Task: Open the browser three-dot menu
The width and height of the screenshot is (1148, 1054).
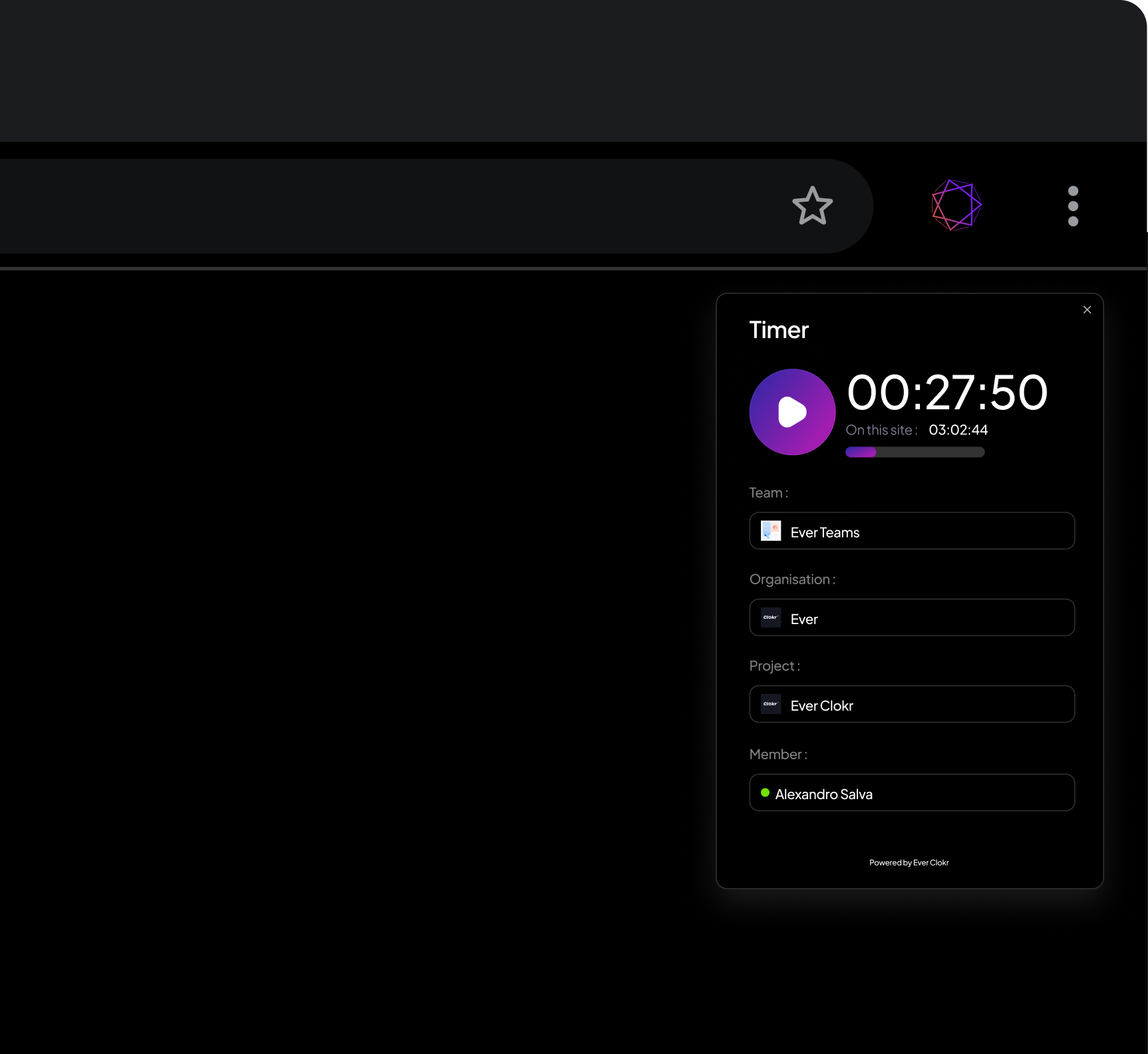Action: [x=1073, y=206]
